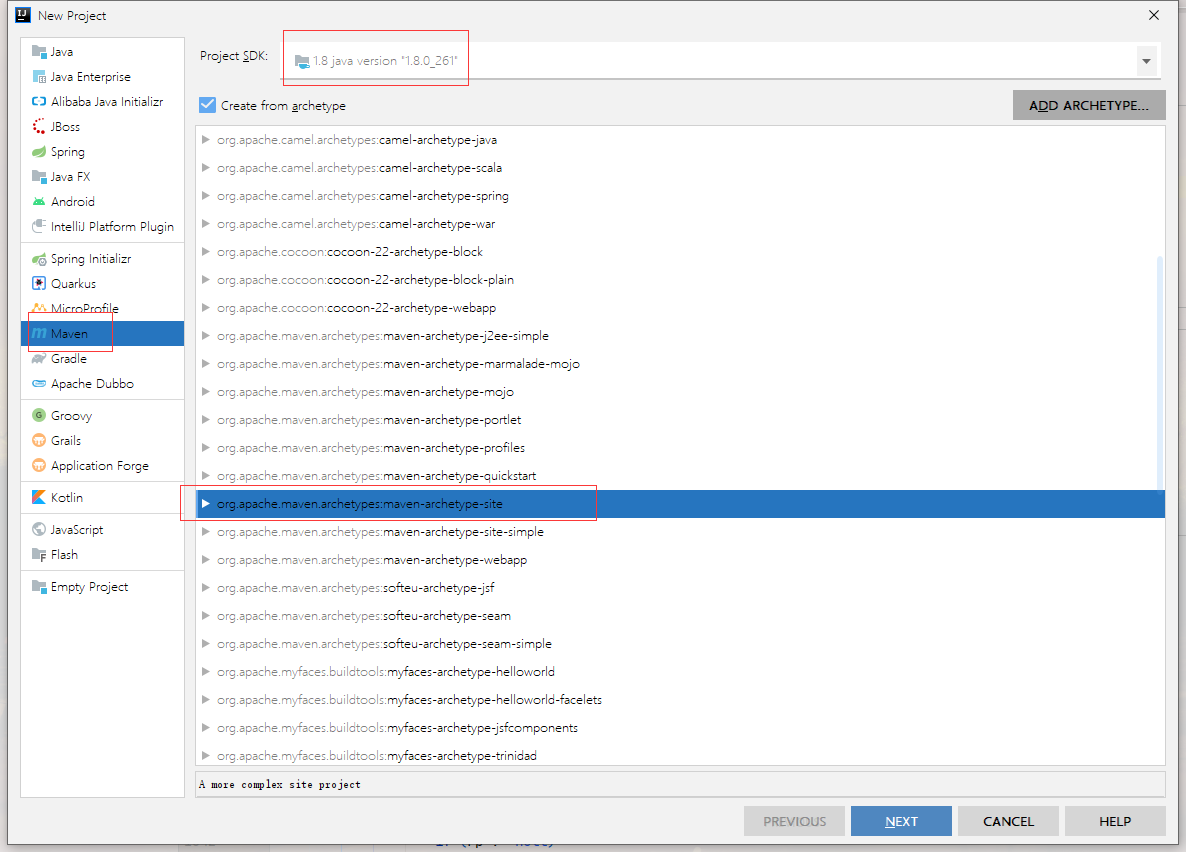Click the NEXT button
The image size is (1186, 852).
point(901,821)
